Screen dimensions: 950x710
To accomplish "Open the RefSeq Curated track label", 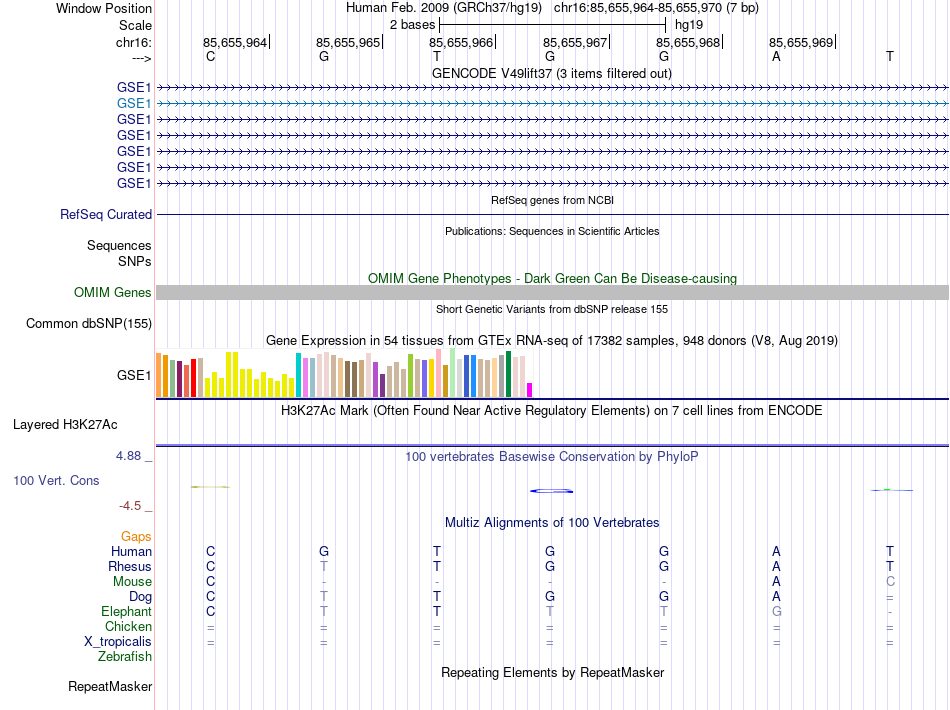I will pos(106,214).
